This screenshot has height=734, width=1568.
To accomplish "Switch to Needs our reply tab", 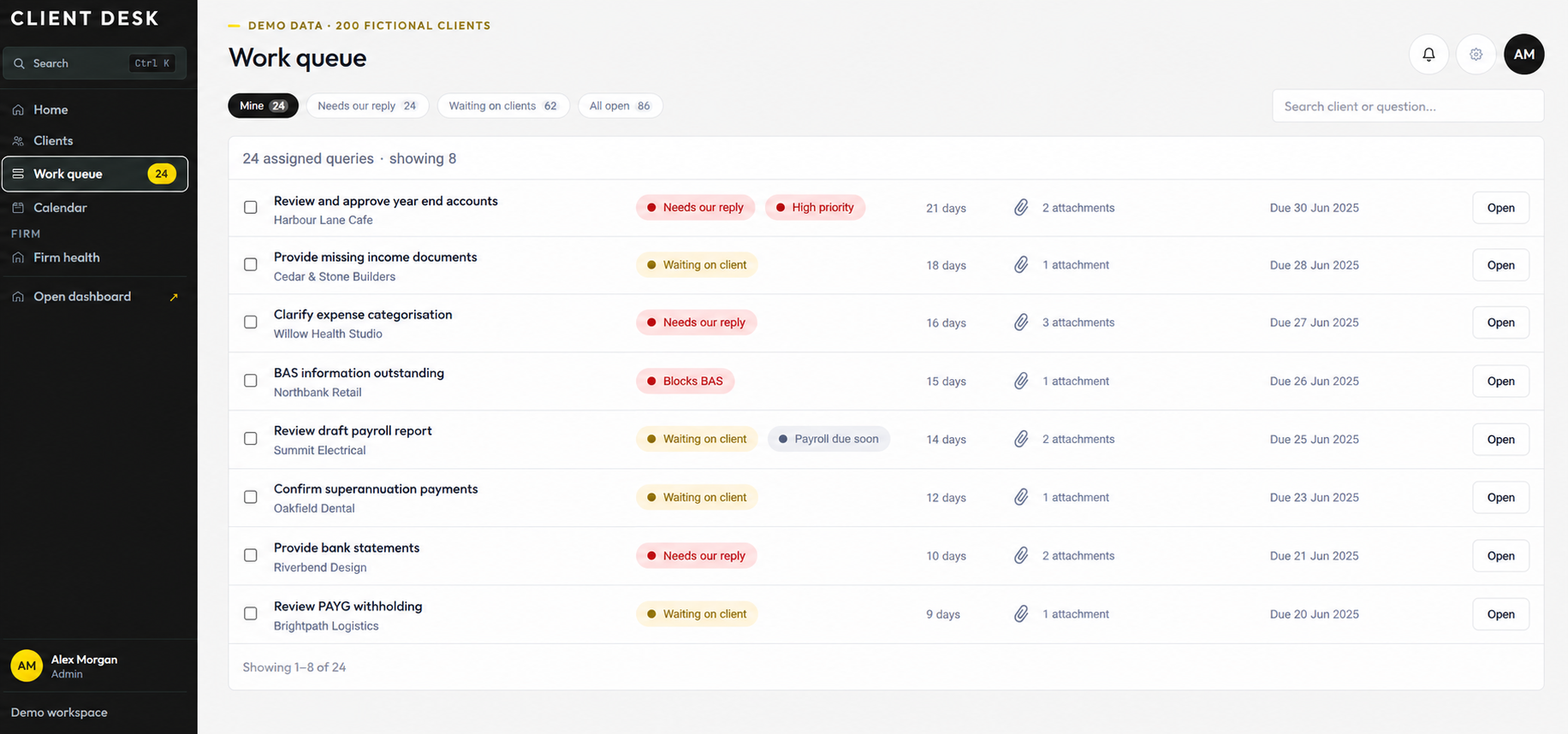I will tap(367, 106).
